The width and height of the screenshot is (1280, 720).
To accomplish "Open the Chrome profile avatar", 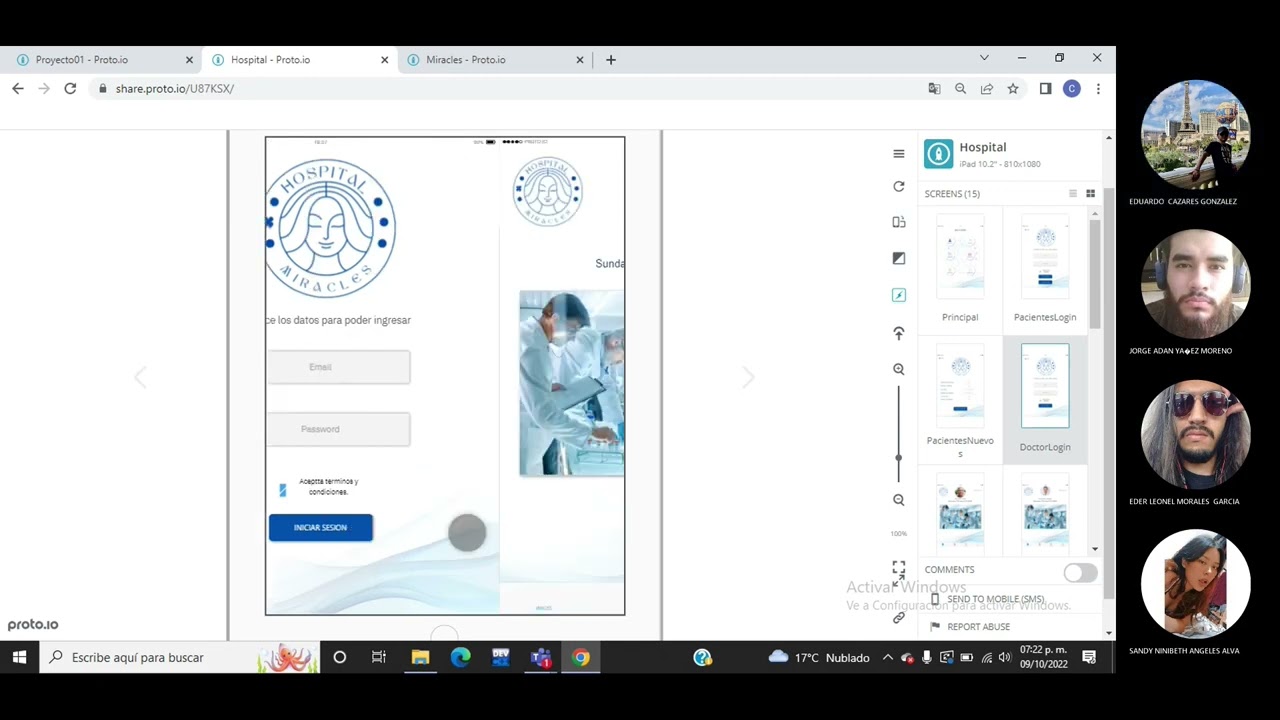I will (x=1072, y=88).
